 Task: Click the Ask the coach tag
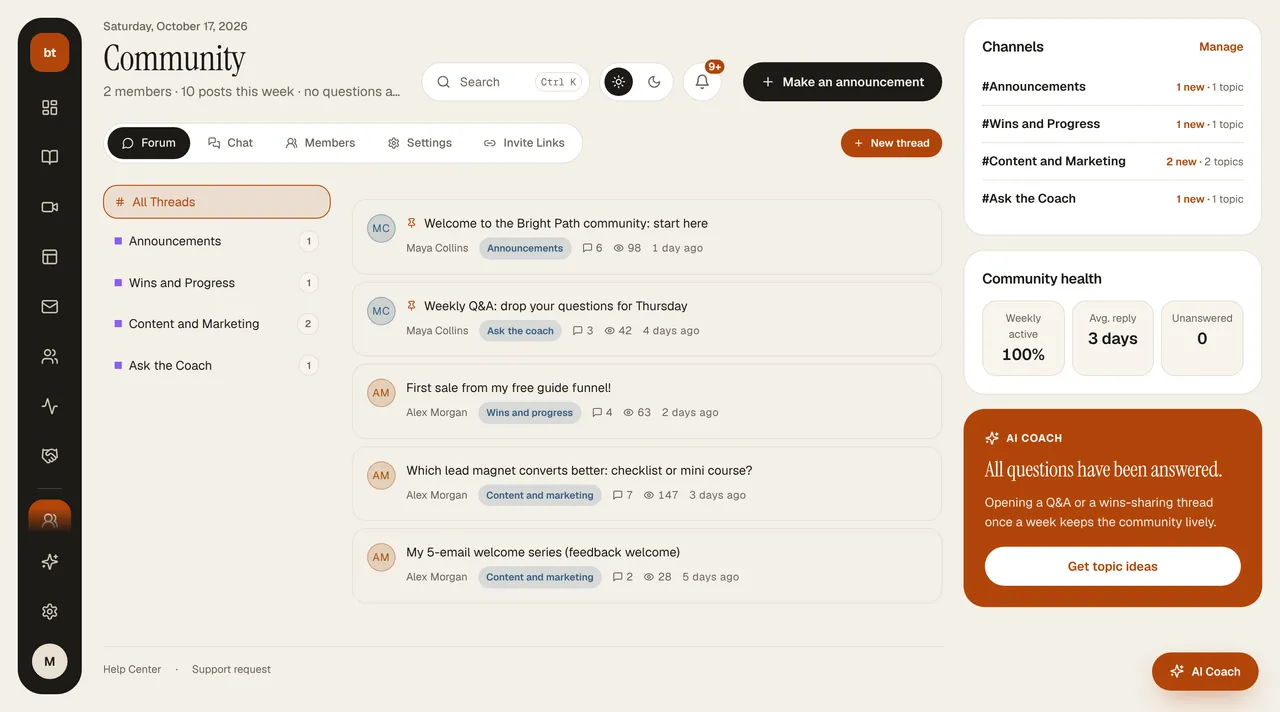pos(520,331)
